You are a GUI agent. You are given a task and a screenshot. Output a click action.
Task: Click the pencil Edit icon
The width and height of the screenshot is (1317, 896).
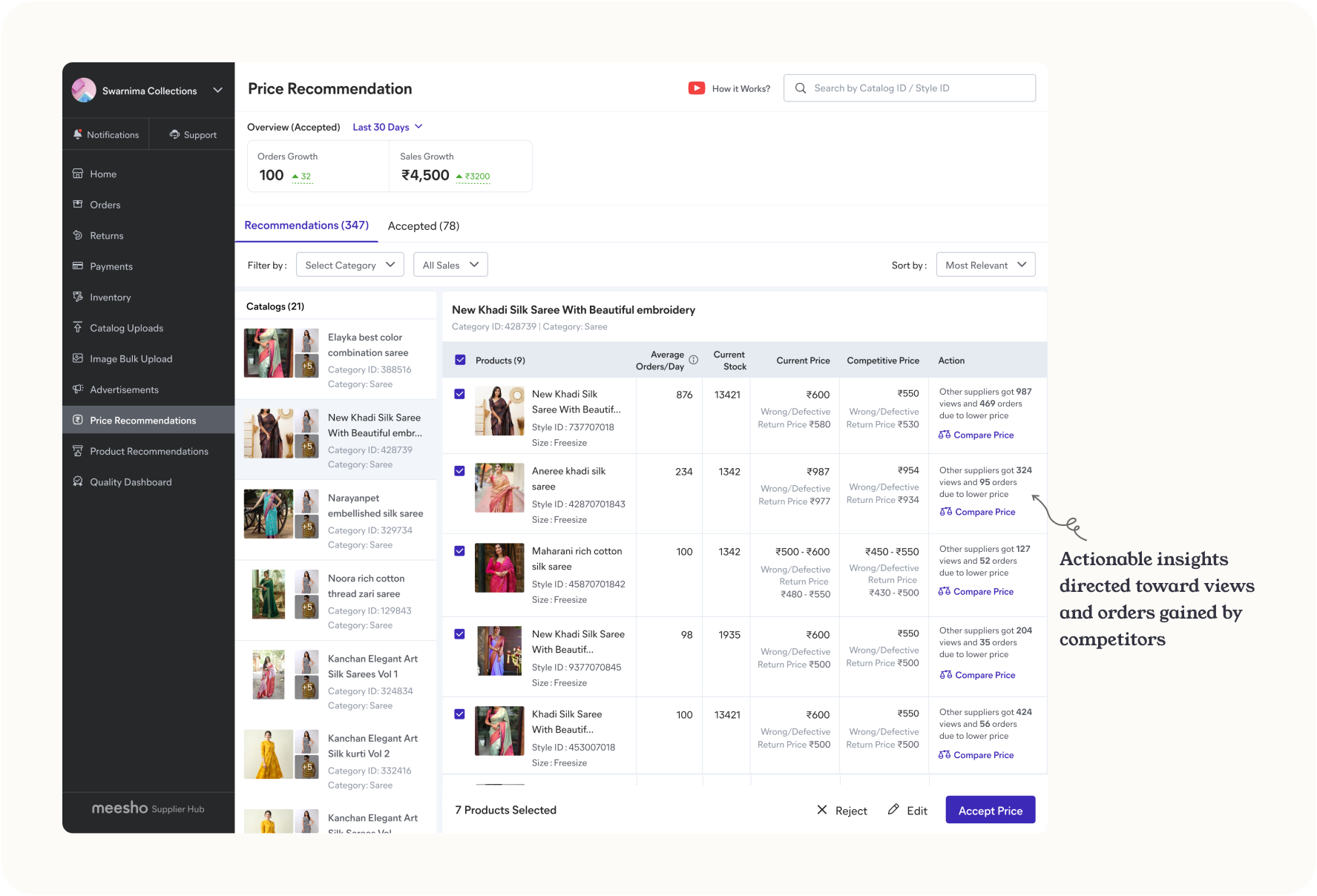point(893,809)
